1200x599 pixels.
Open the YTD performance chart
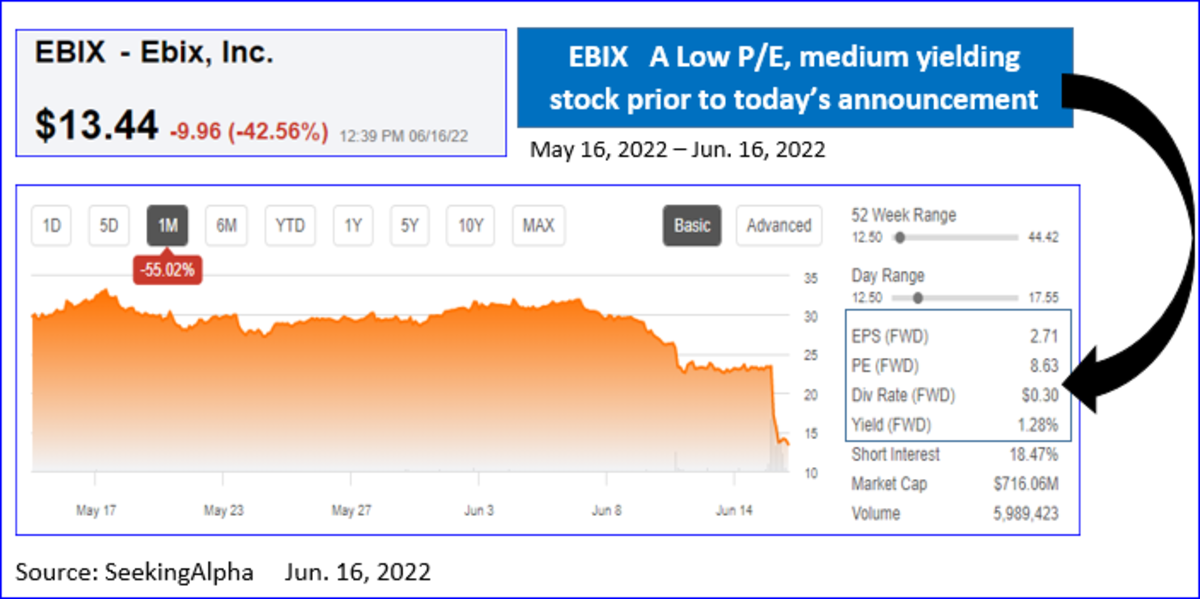(x=289, y=225)
